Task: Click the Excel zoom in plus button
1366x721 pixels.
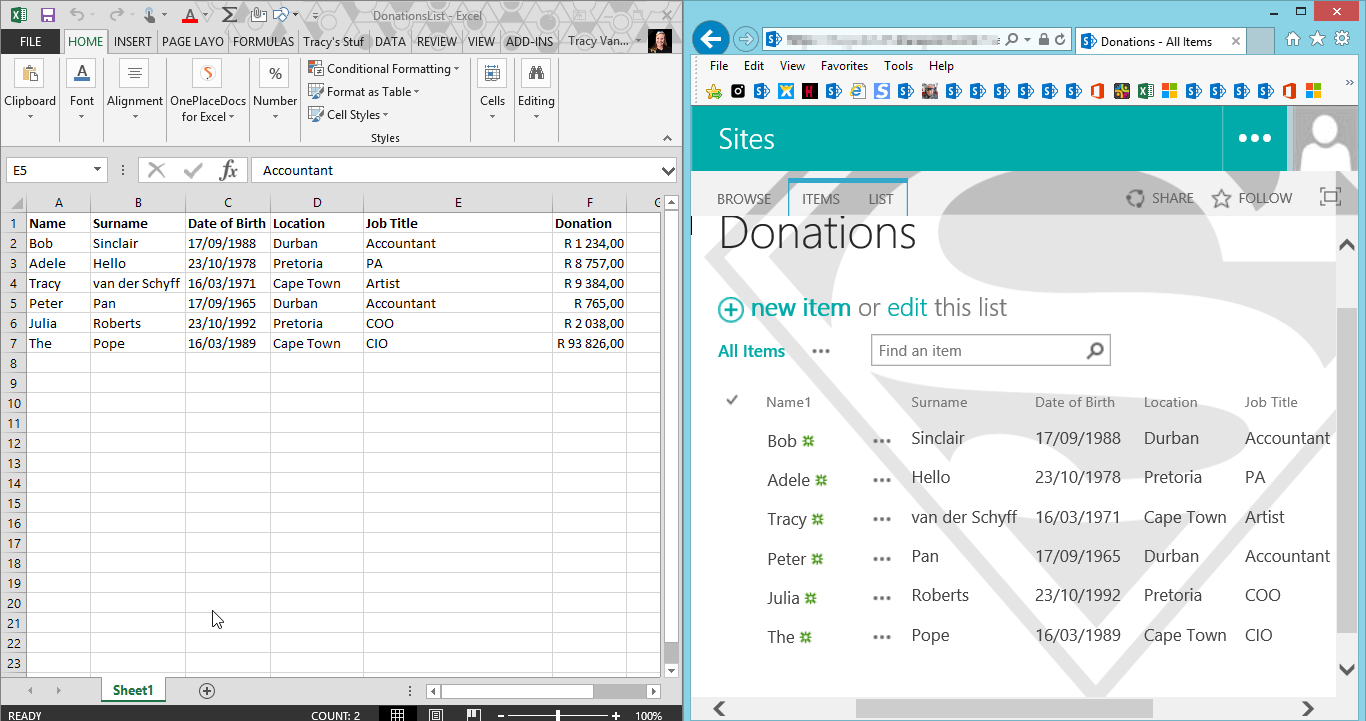Action: point(616,715)
